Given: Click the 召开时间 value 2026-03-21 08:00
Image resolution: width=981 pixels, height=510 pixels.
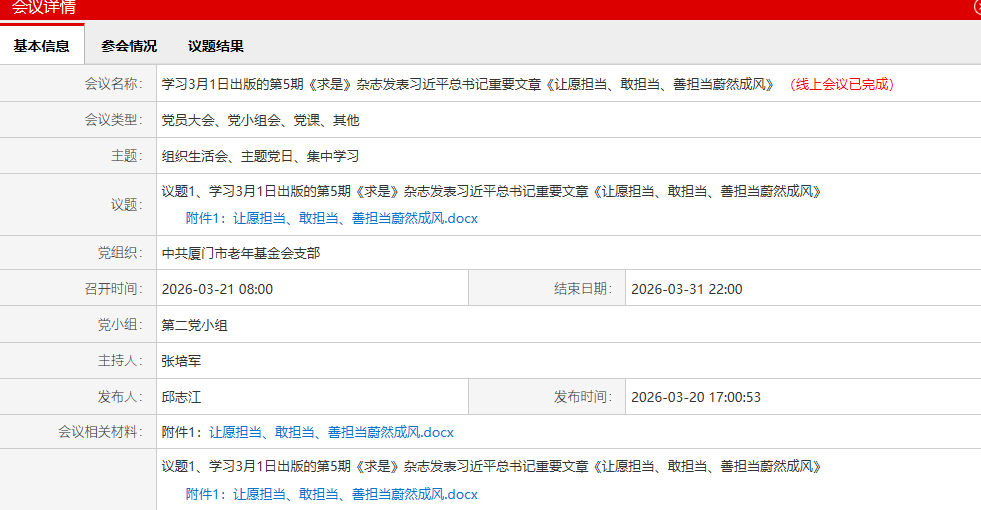Looking at the screenshot, I should point(217,289).
